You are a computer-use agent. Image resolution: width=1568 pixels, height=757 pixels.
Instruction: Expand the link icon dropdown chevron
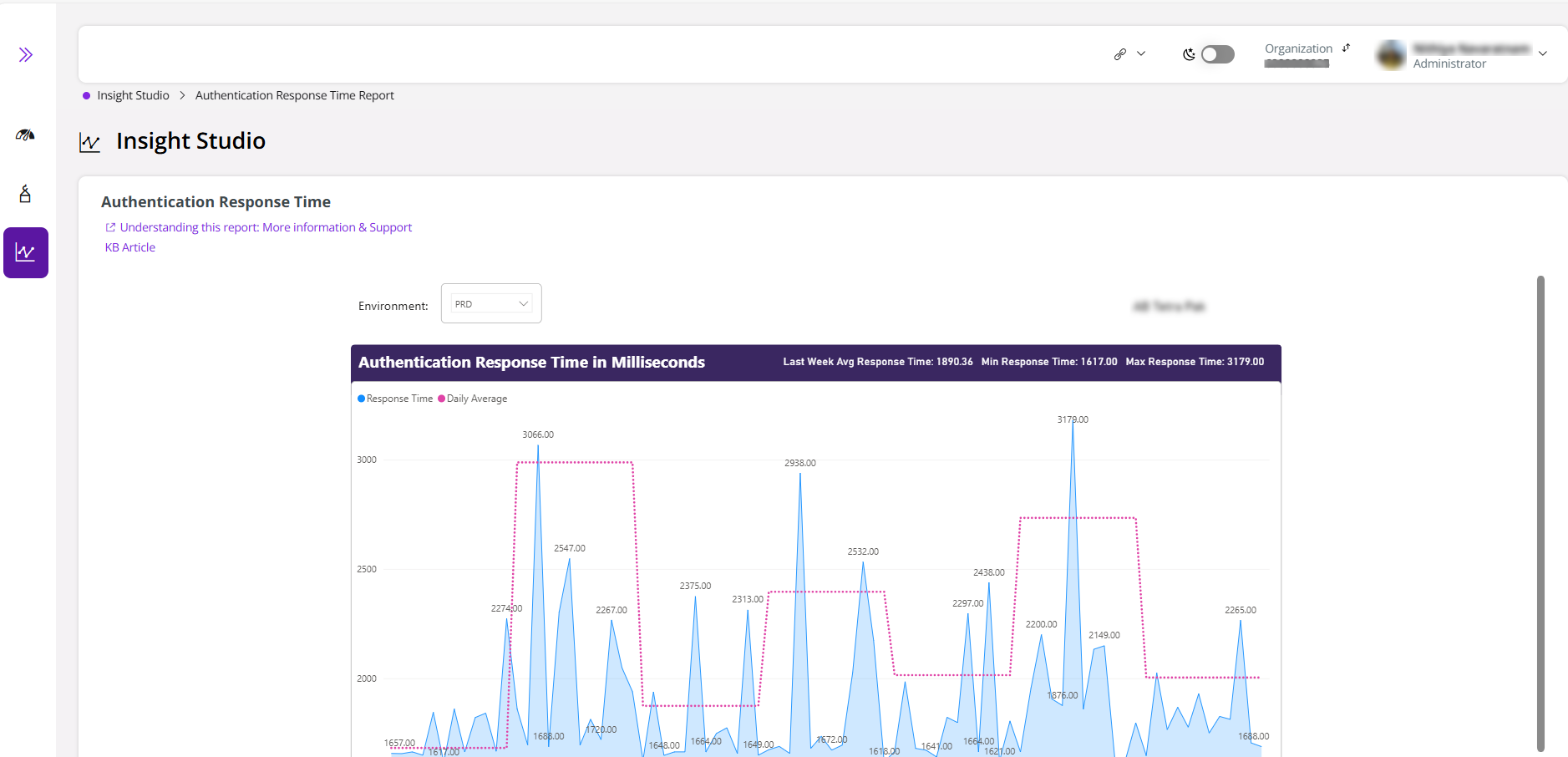click(x=1141, y=54)
